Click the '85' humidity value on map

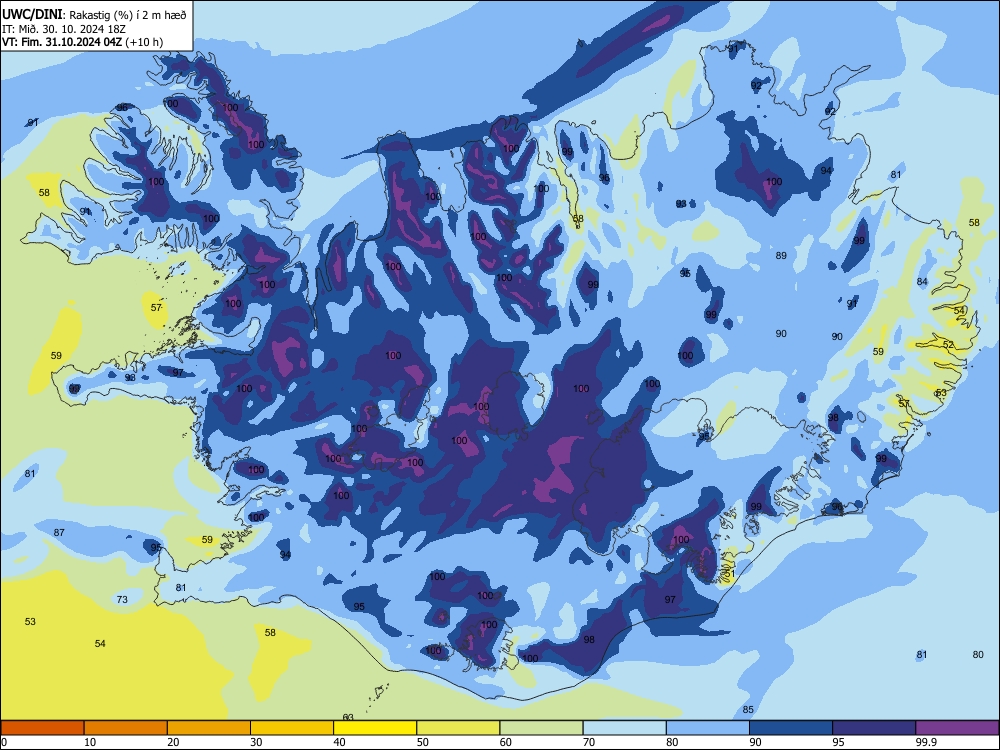pyautogui.click(x=748, y=710)
